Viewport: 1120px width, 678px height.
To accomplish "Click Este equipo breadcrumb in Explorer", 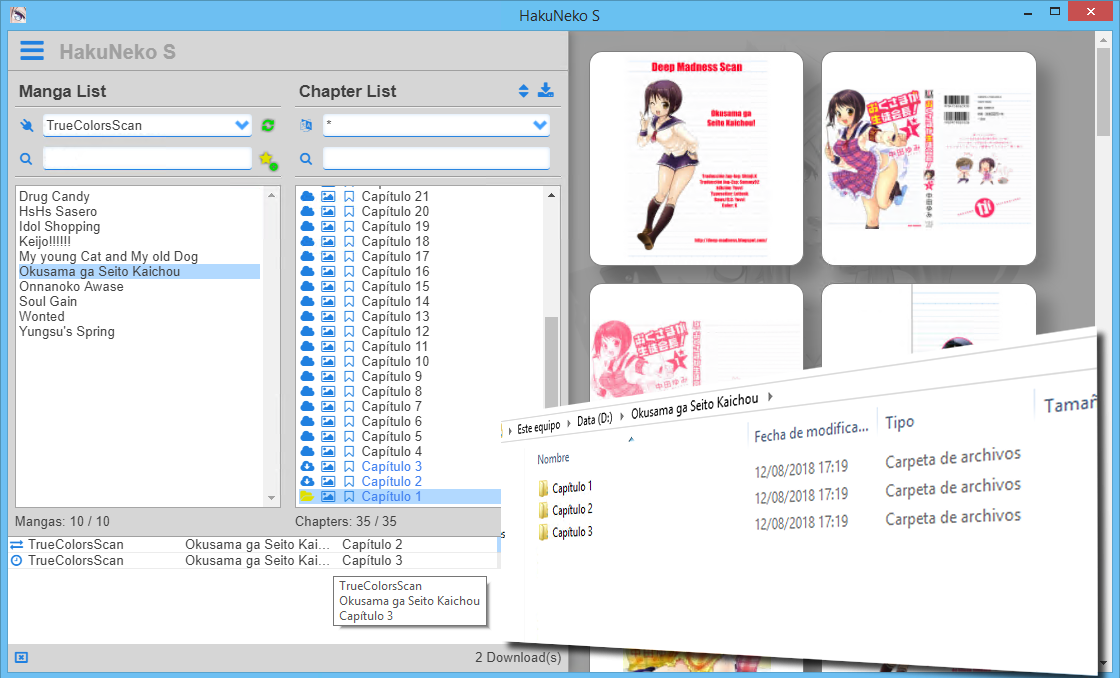I will [x=539, y=427].
